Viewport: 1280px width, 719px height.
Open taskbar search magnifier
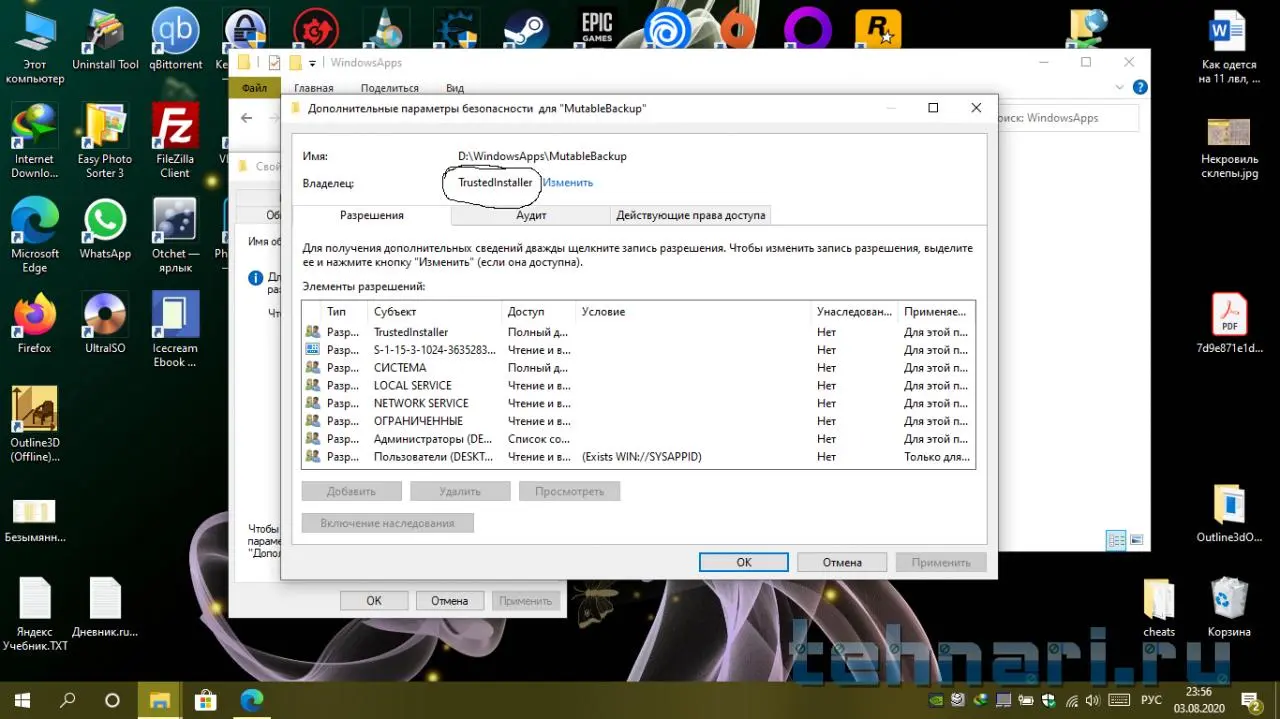pyautogui.click(x=68, y=700)
